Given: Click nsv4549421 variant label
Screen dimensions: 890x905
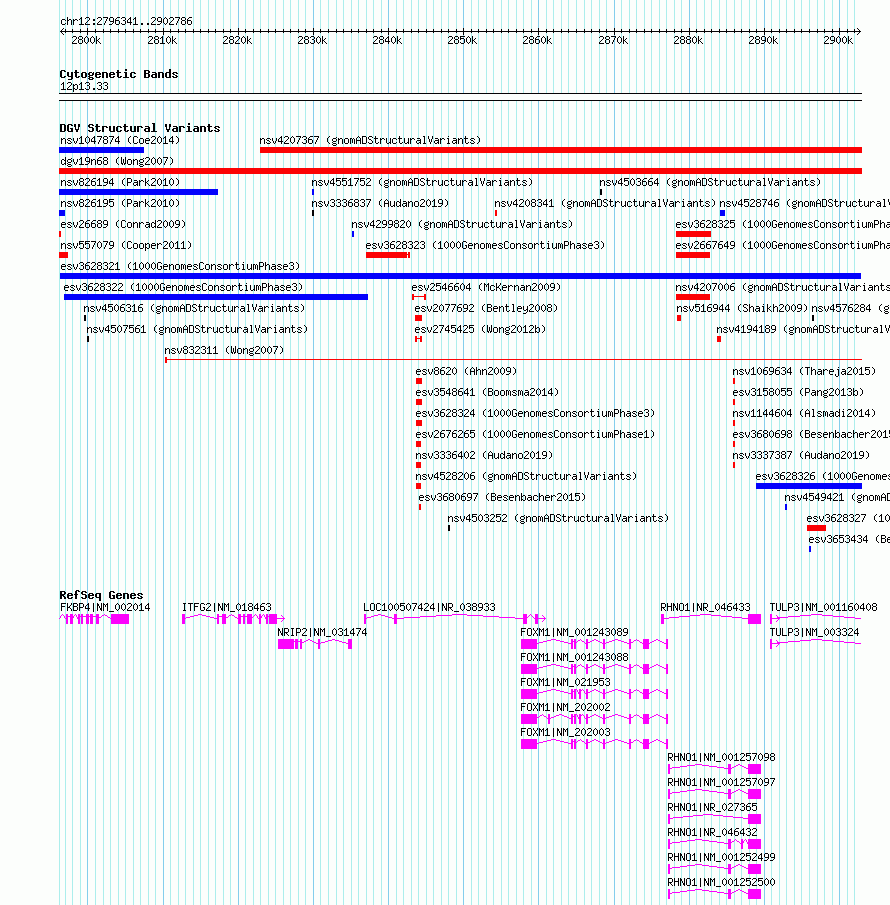Looking at the screenshot, I should click(x=836, y=497).
